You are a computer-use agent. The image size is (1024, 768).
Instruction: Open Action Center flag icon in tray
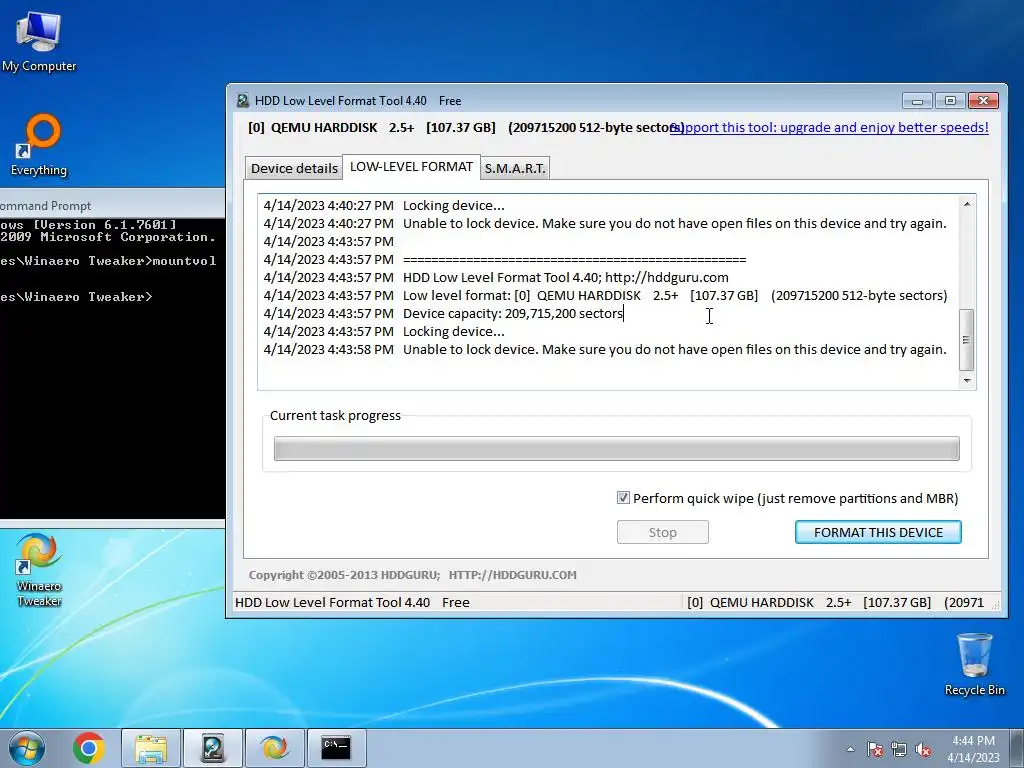click(x=875, y=749)
